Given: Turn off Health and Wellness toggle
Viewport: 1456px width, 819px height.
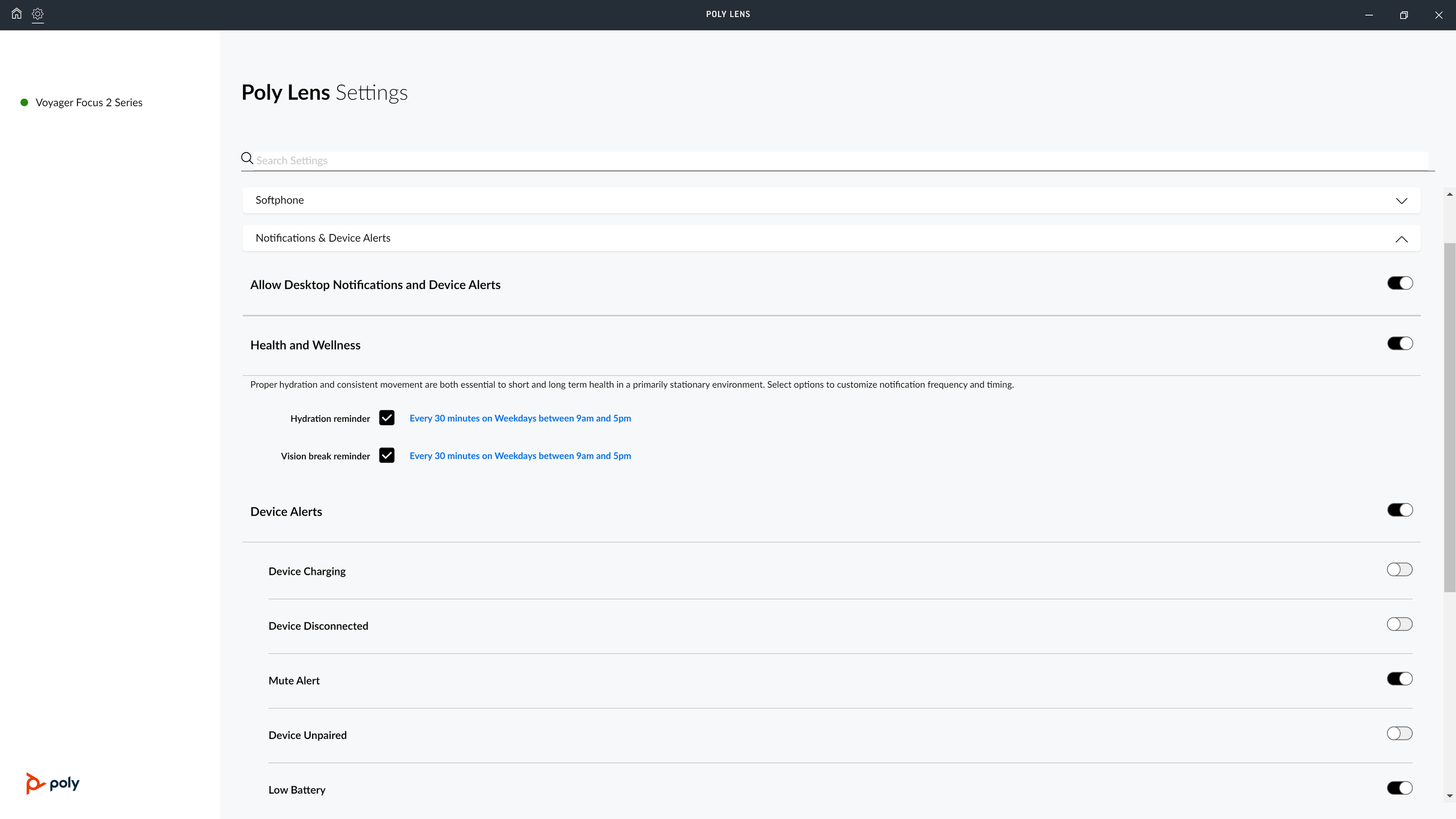Looking at the screenshot, I should 1400,344.
